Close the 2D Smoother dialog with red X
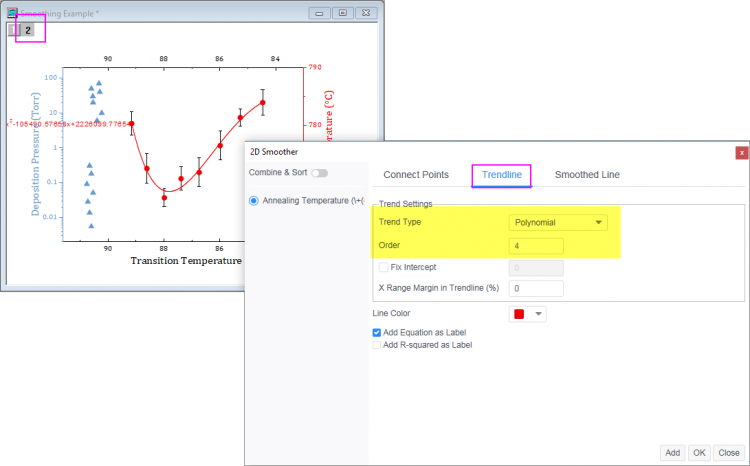Image resolution: width=750 pixels, height=466 pixels. [x=741, y=153]
